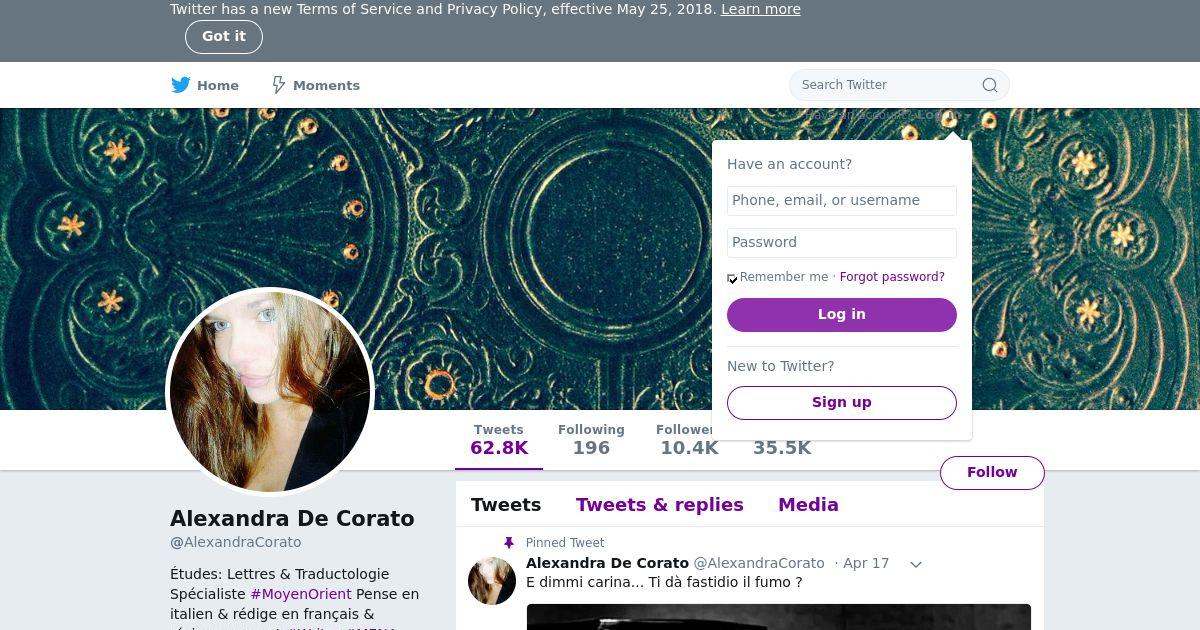Toggle the Remember me checkbox
The width and height of the screenshot is (1200, 630).
732,278
